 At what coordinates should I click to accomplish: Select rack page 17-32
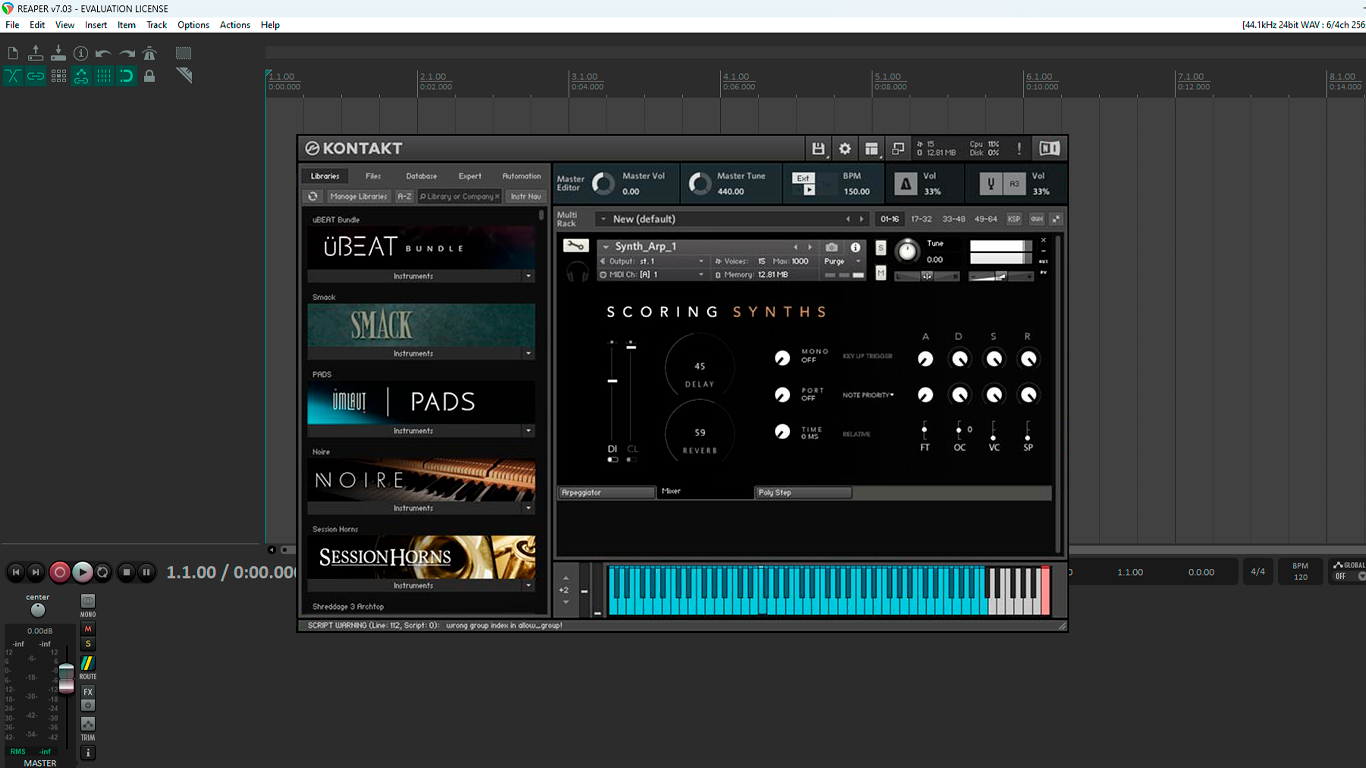pos(921,219)
